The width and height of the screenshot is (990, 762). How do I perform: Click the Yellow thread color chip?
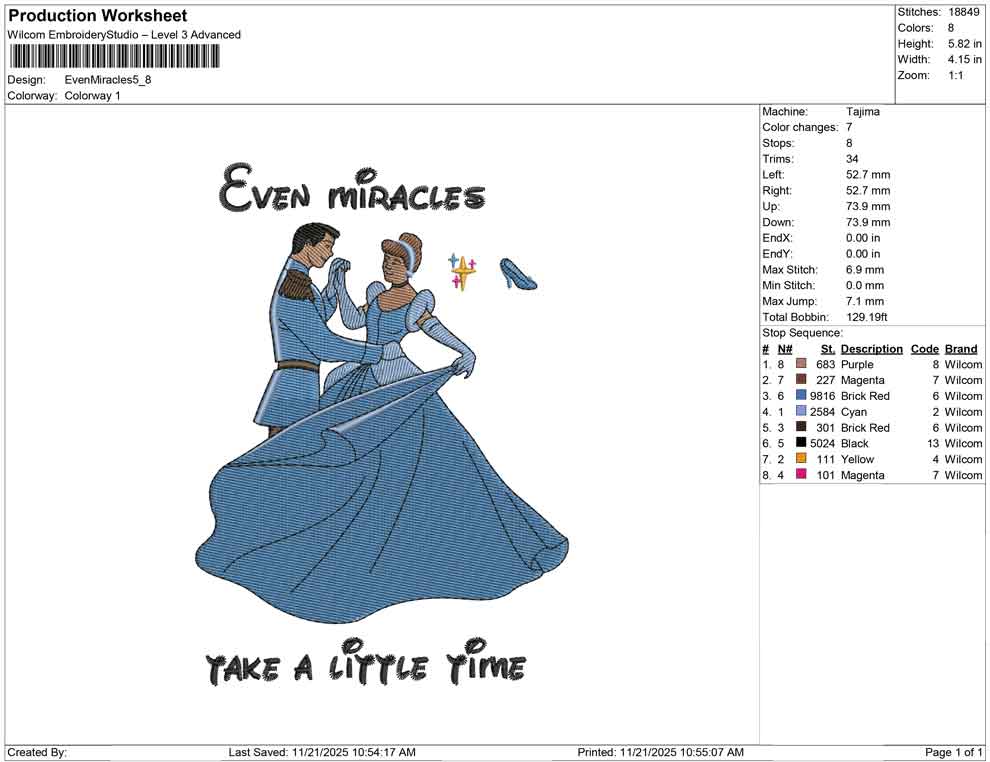coord(800,459)
